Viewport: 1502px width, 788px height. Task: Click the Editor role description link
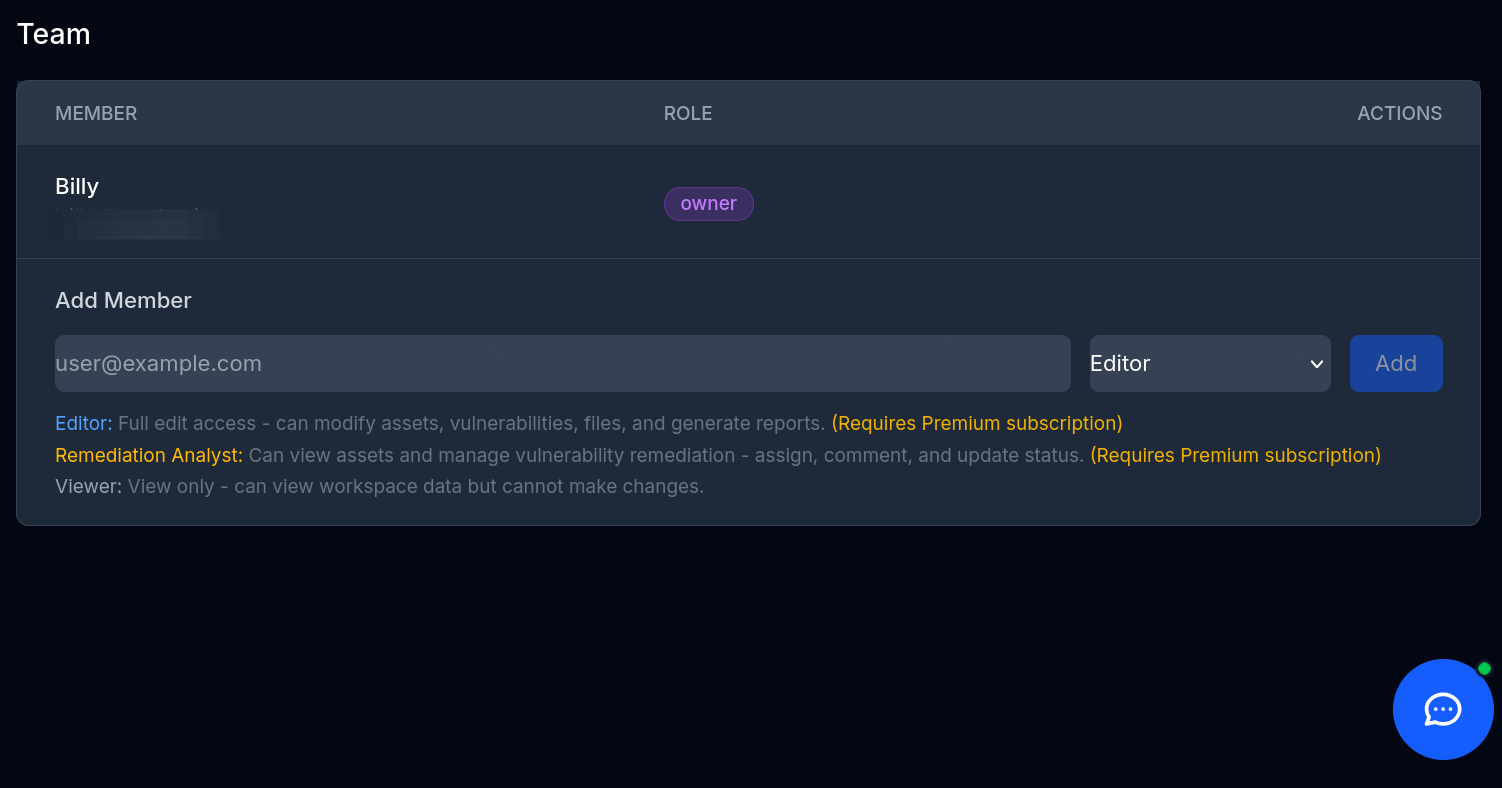(83, 422)
